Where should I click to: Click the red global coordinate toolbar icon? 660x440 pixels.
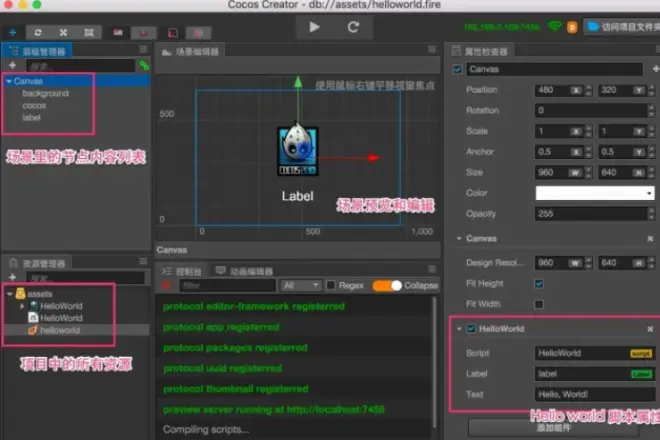[x=198, y=32]
